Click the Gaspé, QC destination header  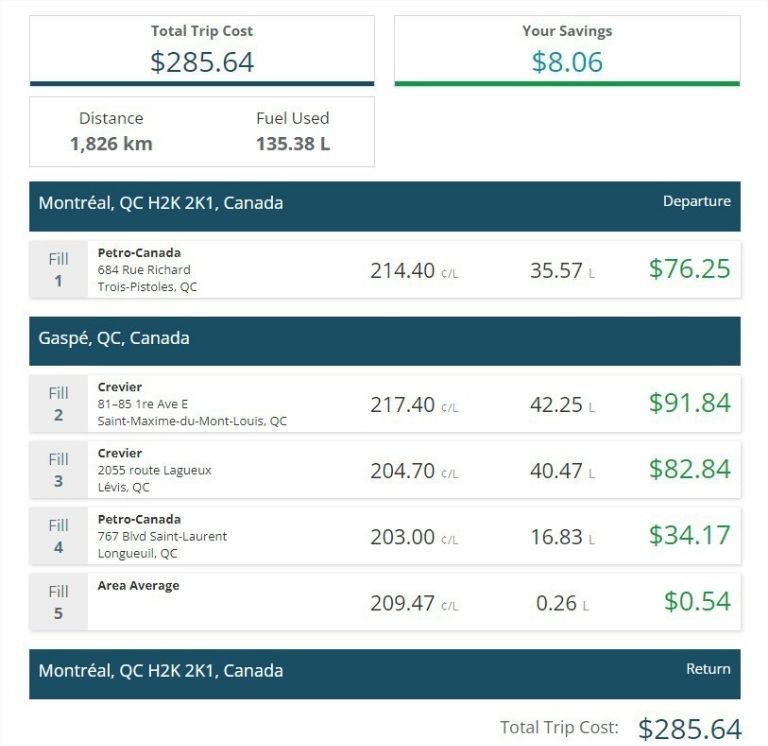click(384, 338)
